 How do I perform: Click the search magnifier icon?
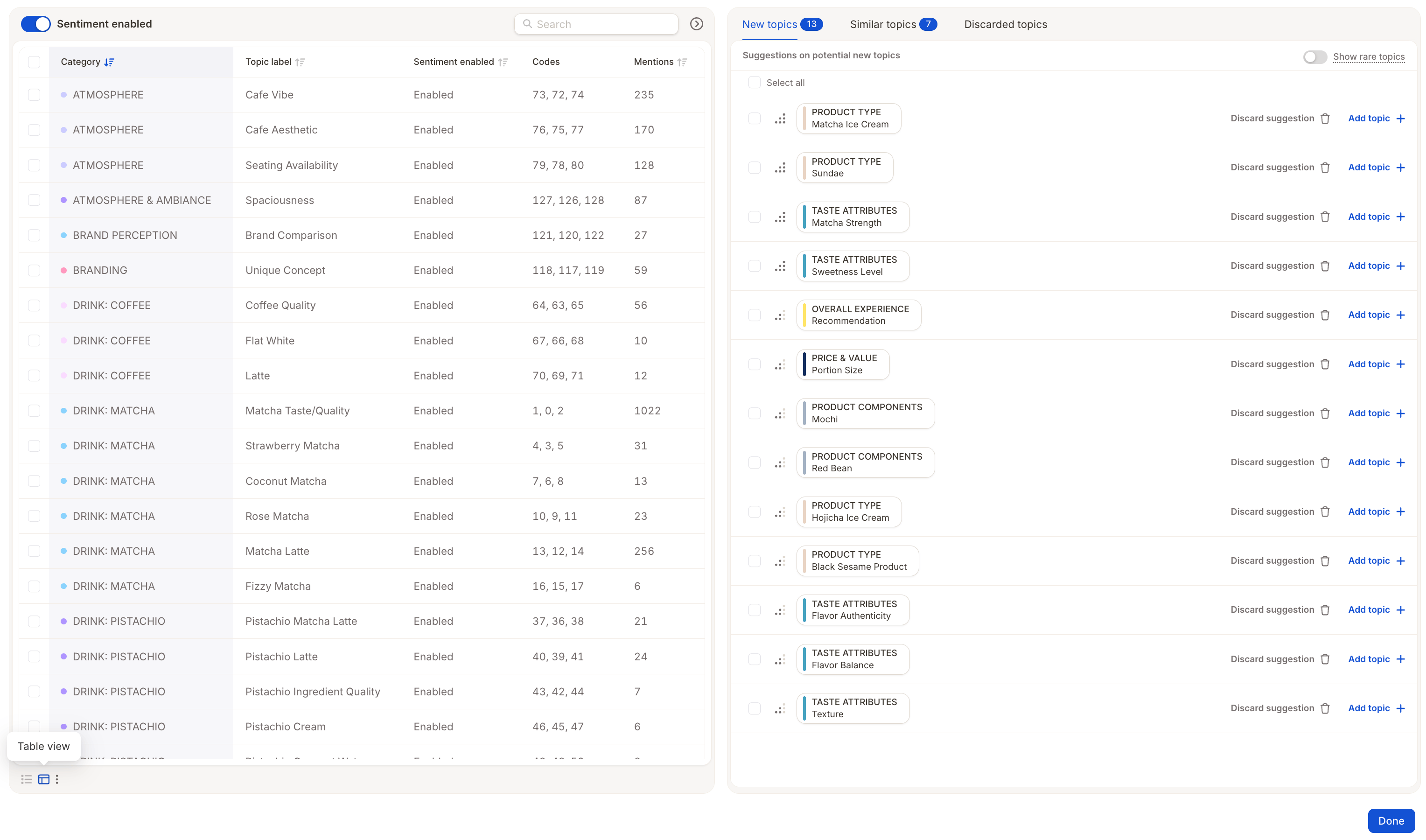tap(527, 24)
